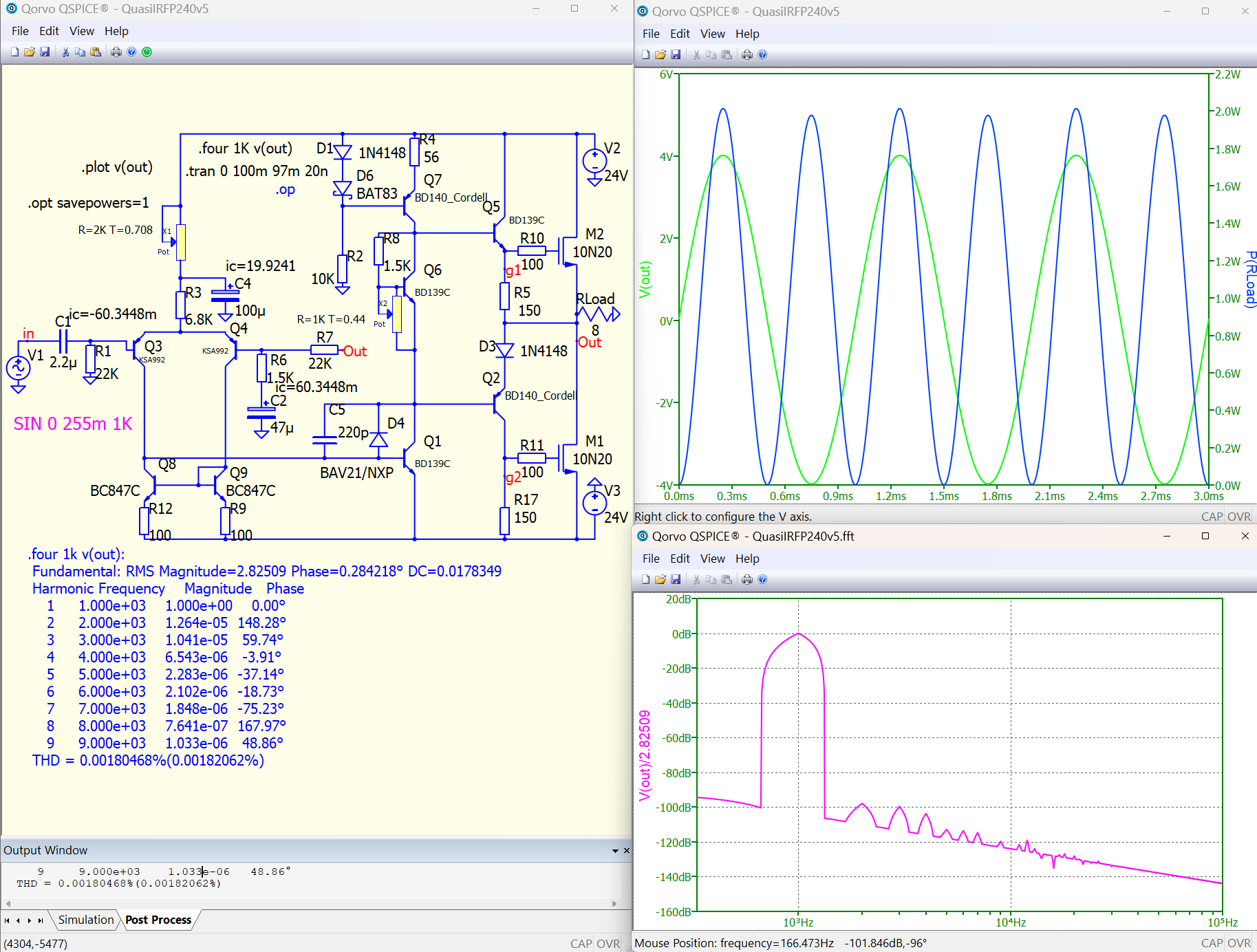Click the SIN 0 255m 1K source text
The width and height of the screenshot is (1257, 952).
[73, 424]
